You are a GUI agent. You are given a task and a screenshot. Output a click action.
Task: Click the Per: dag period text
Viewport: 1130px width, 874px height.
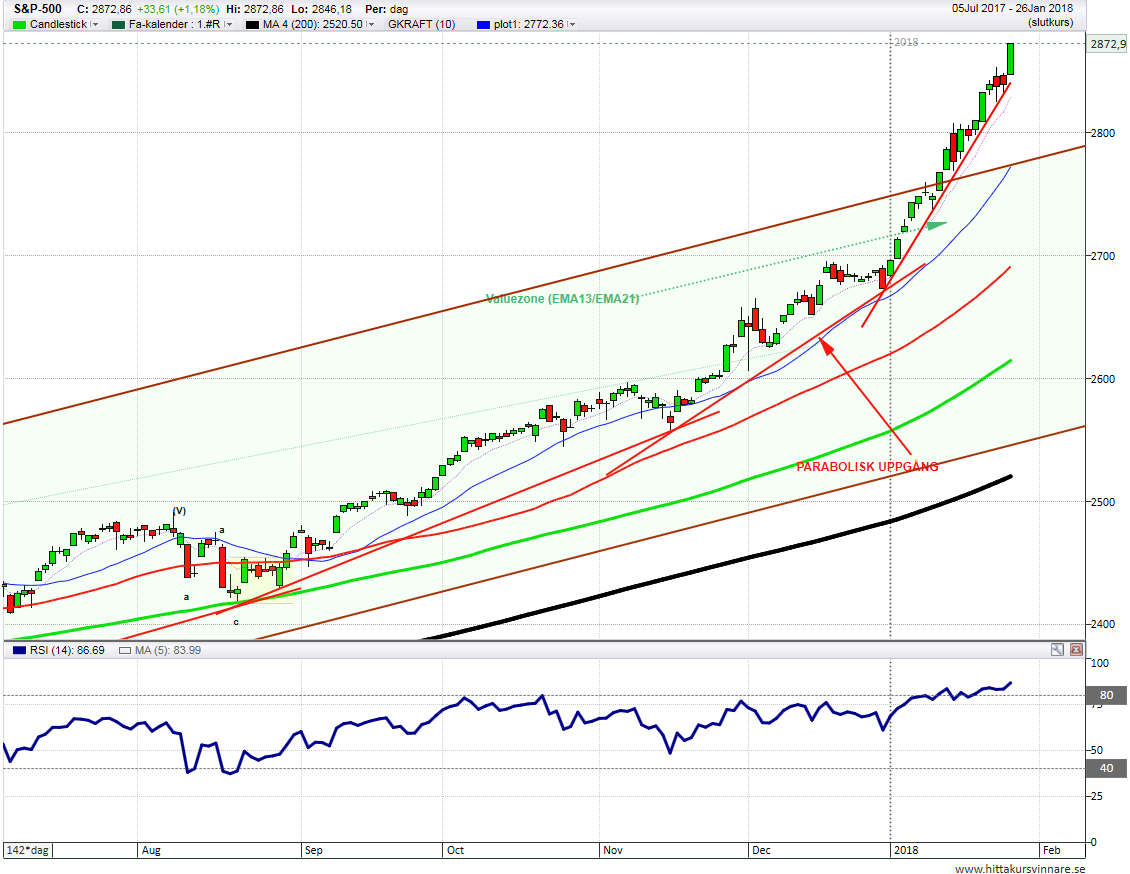[387, 9]
